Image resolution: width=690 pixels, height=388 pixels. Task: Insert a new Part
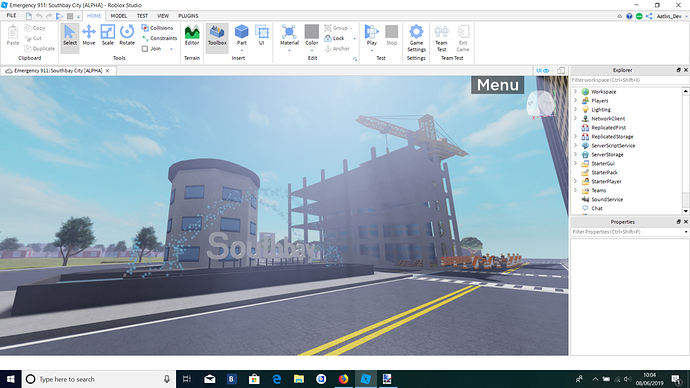coord(242,35)
